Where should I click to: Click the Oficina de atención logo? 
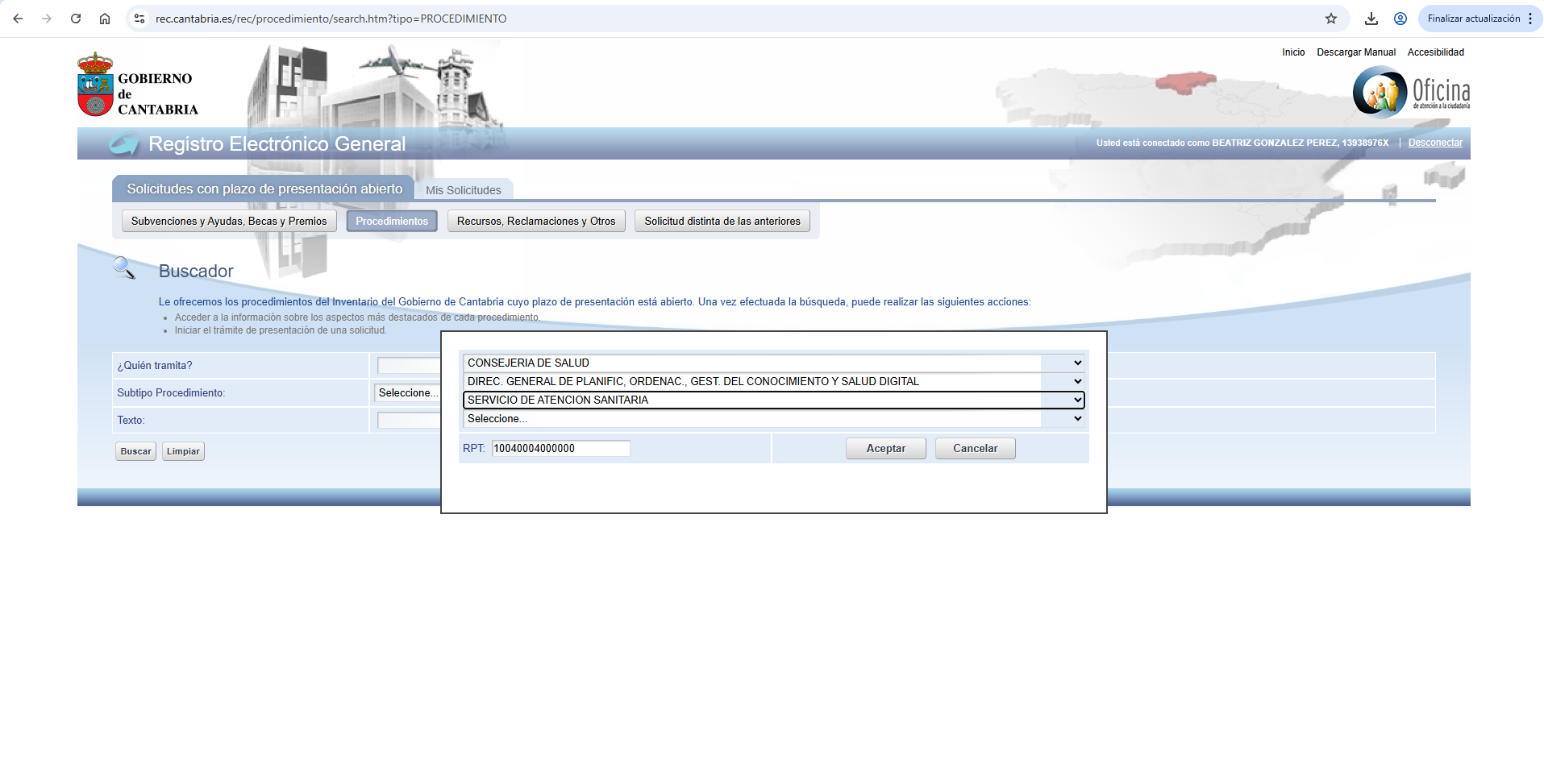click(1411, 92)
